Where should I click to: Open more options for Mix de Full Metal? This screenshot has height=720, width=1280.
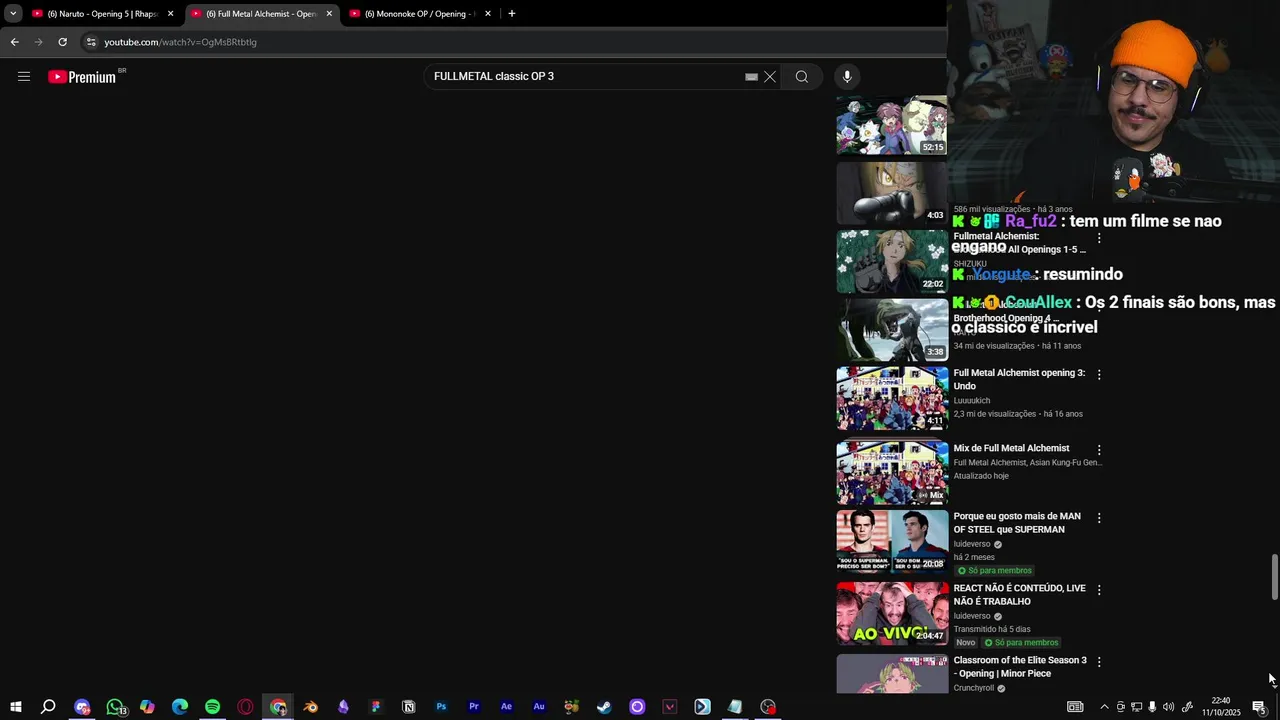[1099, 450]
